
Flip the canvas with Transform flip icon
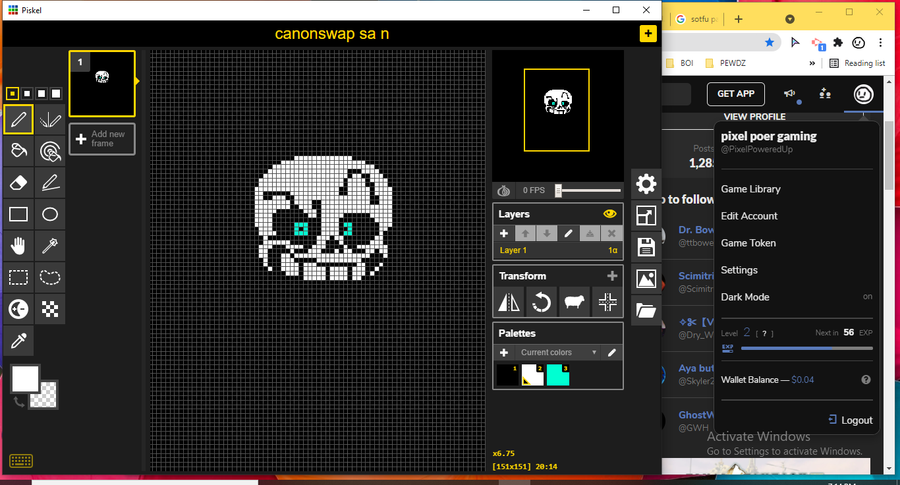[509, 302]
